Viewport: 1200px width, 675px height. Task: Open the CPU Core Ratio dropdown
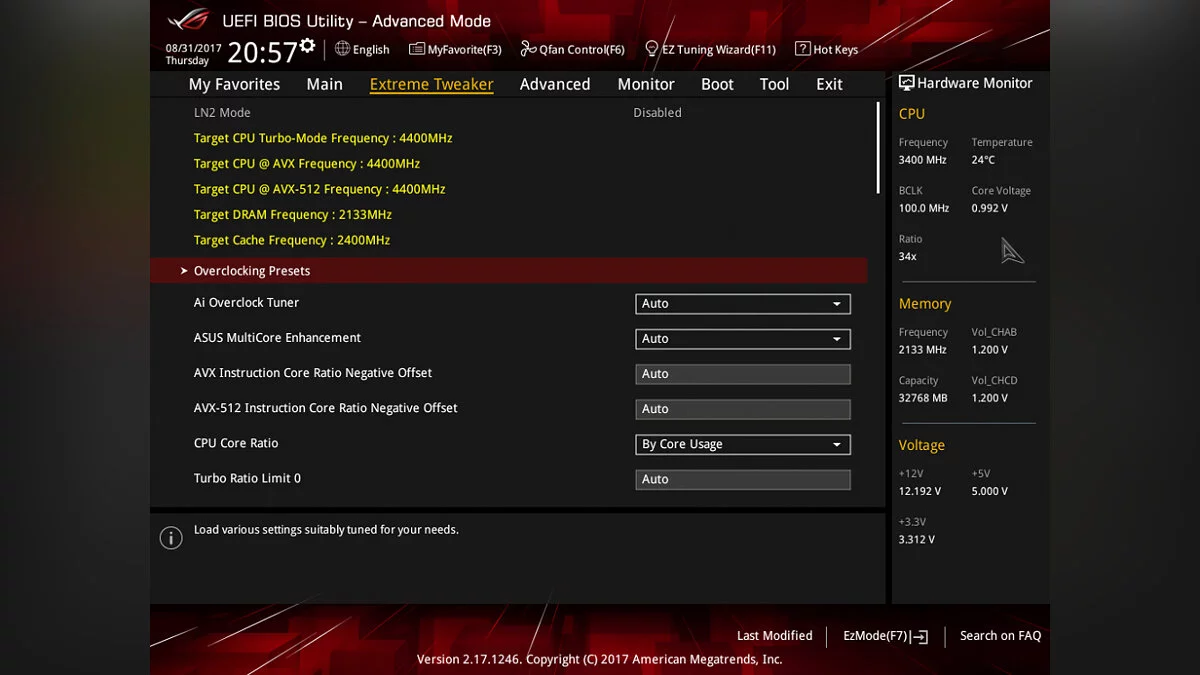pos(742,444)
